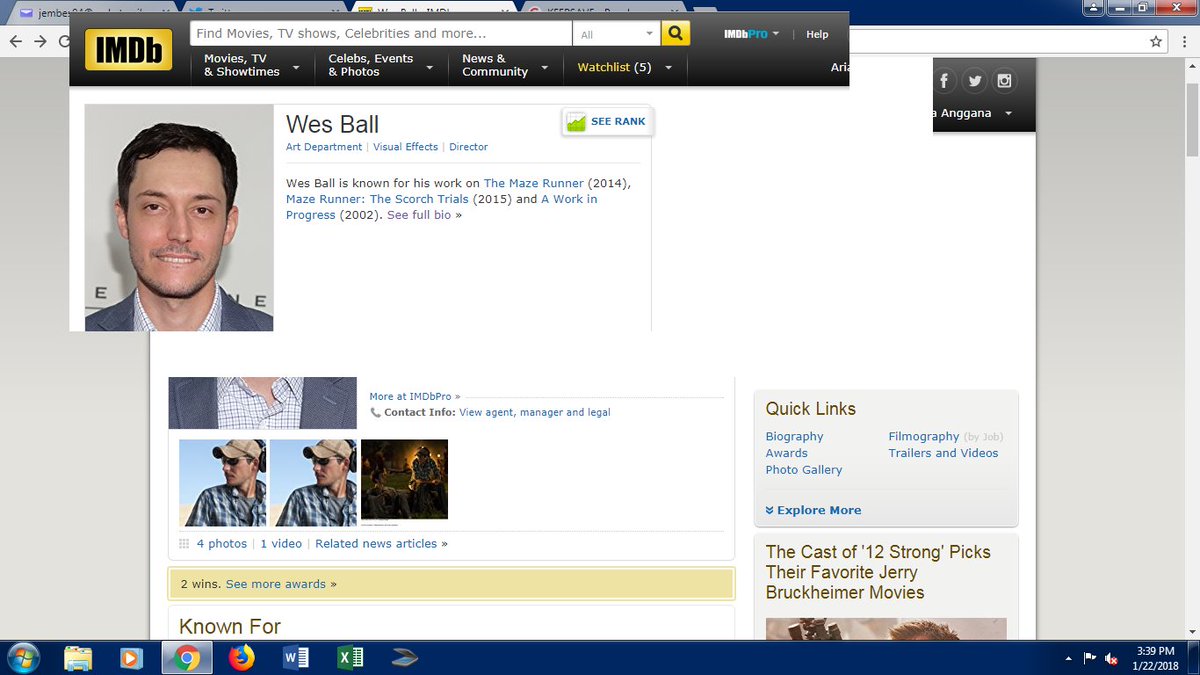This screenshot has width=1200, height=675.
Task: Click browser forward arrow
Action: point(41,41)
